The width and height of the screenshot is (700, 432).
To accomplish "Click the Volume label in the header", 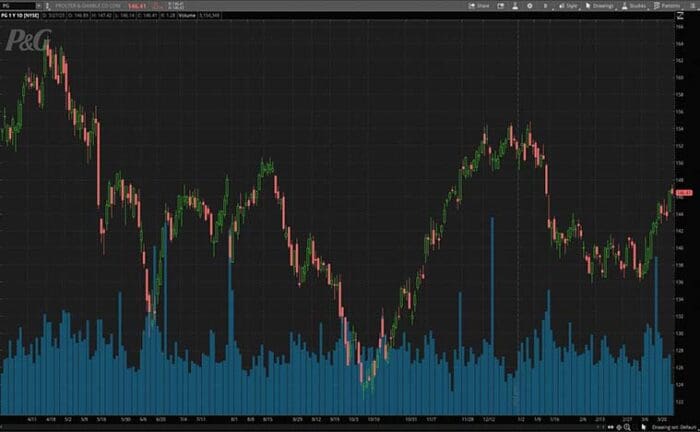I will [x=187, y=15].
